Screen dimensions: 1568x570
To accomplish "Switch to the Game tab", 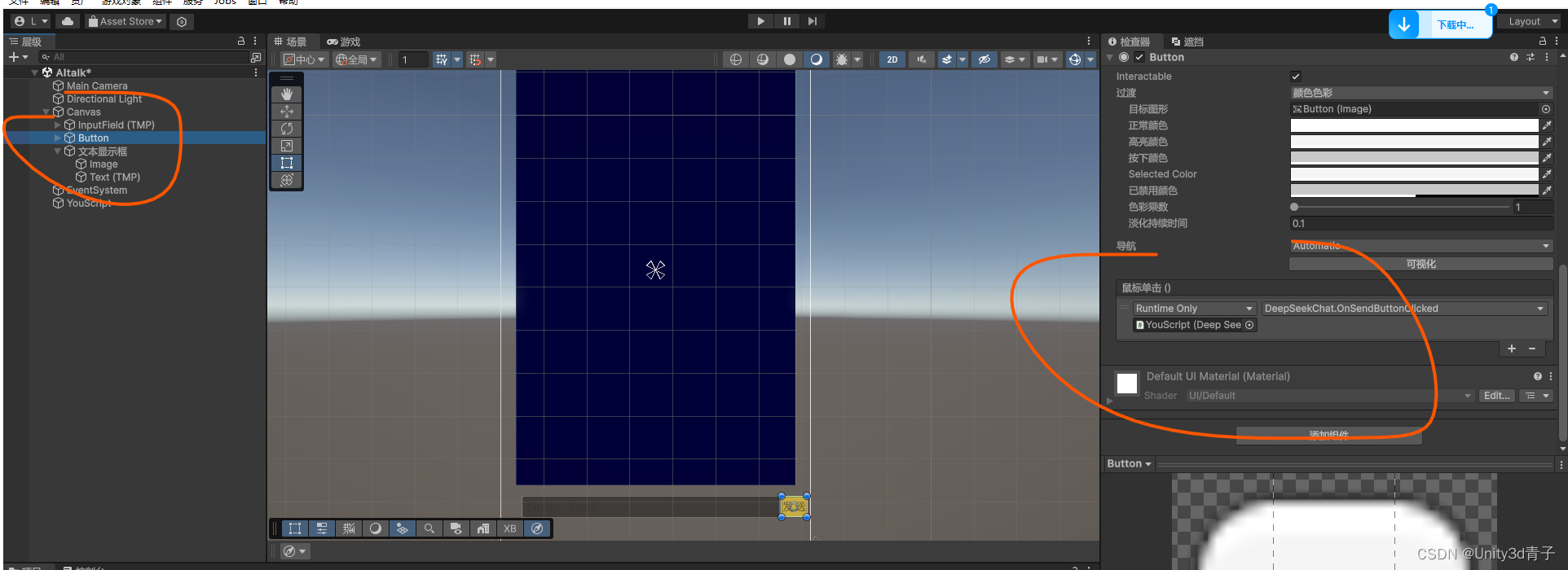I will coord(343,42).
